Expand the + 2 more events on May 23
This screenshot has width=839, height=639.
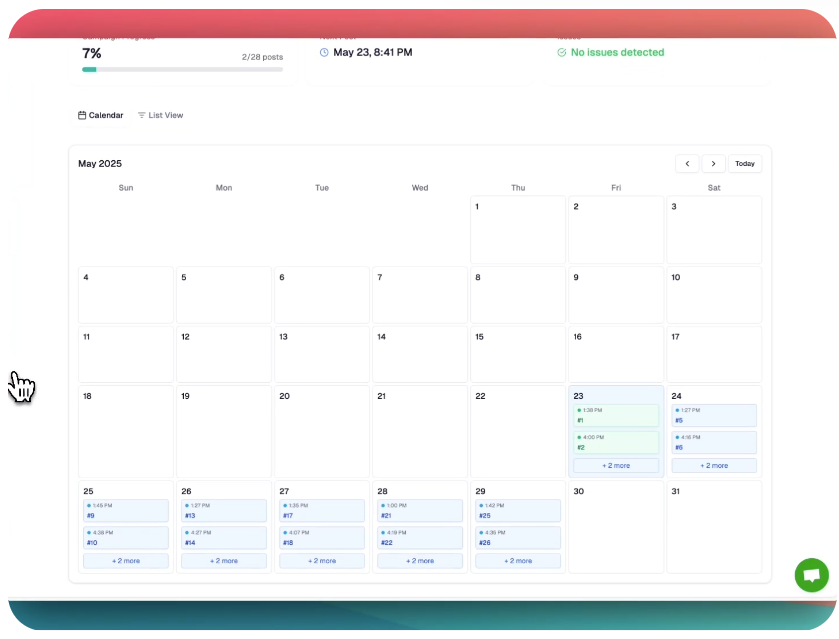point(615,465)
